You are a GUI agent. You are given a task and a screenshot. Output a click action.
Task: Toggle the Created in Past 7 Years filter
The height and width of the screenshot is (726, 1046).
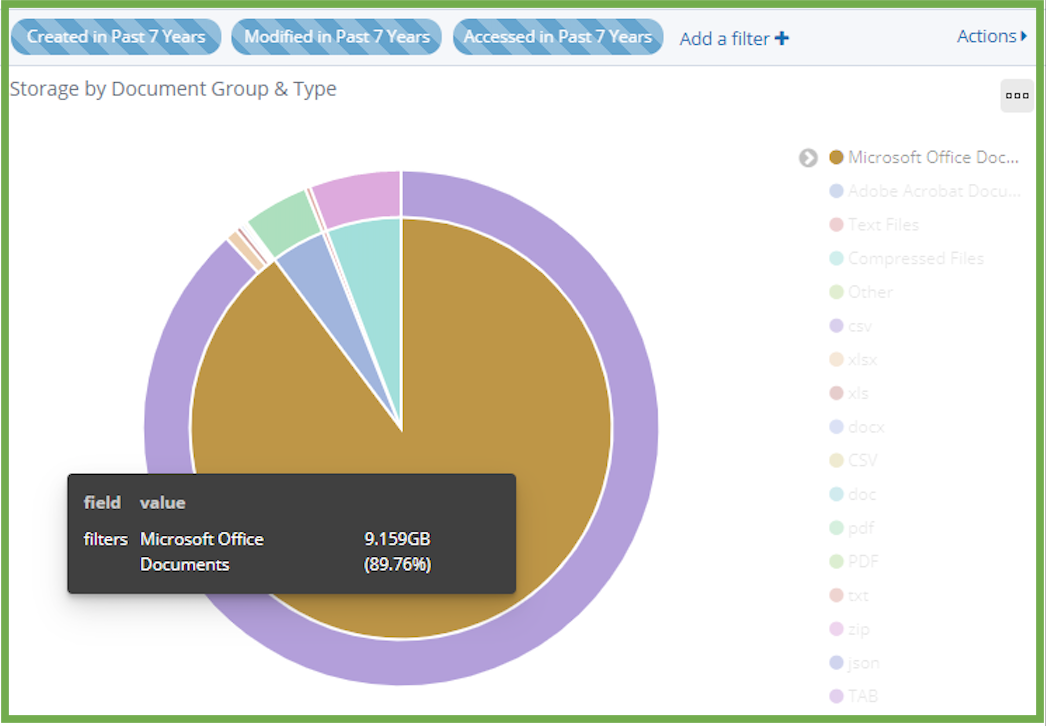[115, 37]
